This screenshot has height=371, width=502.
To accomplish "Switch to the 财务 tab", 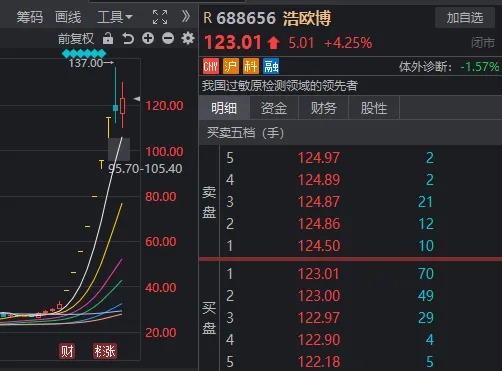I will (x=323, y=108).
